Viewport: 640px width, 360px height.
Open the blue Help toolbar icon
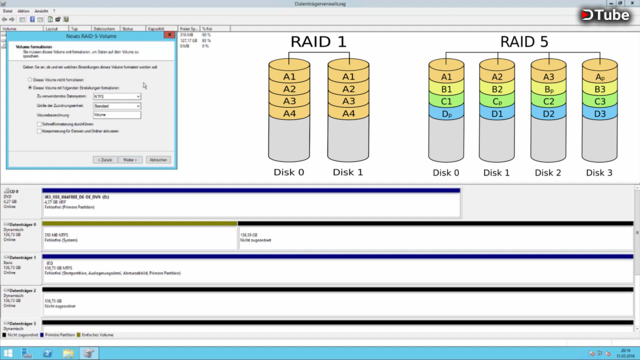pyautogui.click(x=32, y=19)
